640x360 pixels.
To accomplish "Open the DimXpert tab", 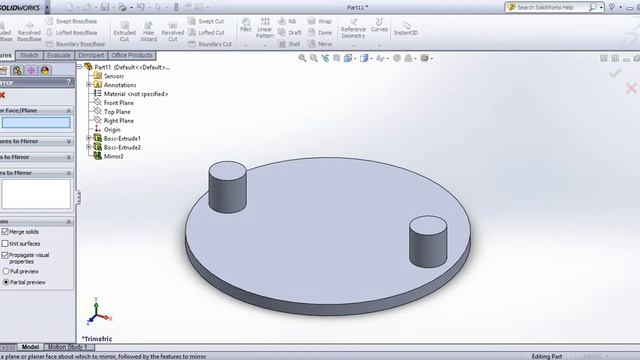I will [x=91, y=55].
